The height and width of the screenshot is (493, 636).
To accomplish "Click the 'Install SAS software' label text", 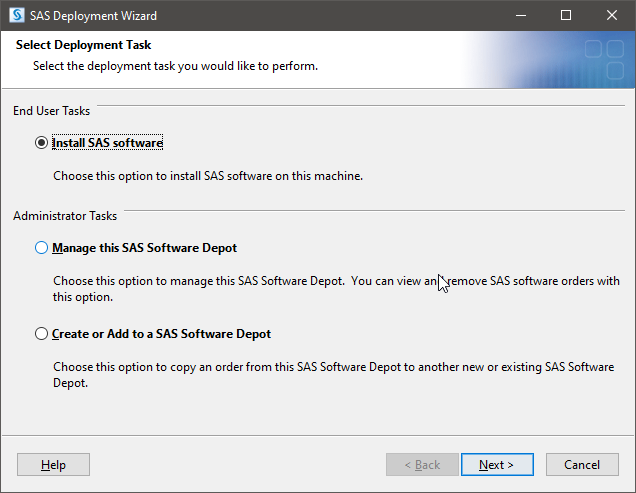I will 107,143.
